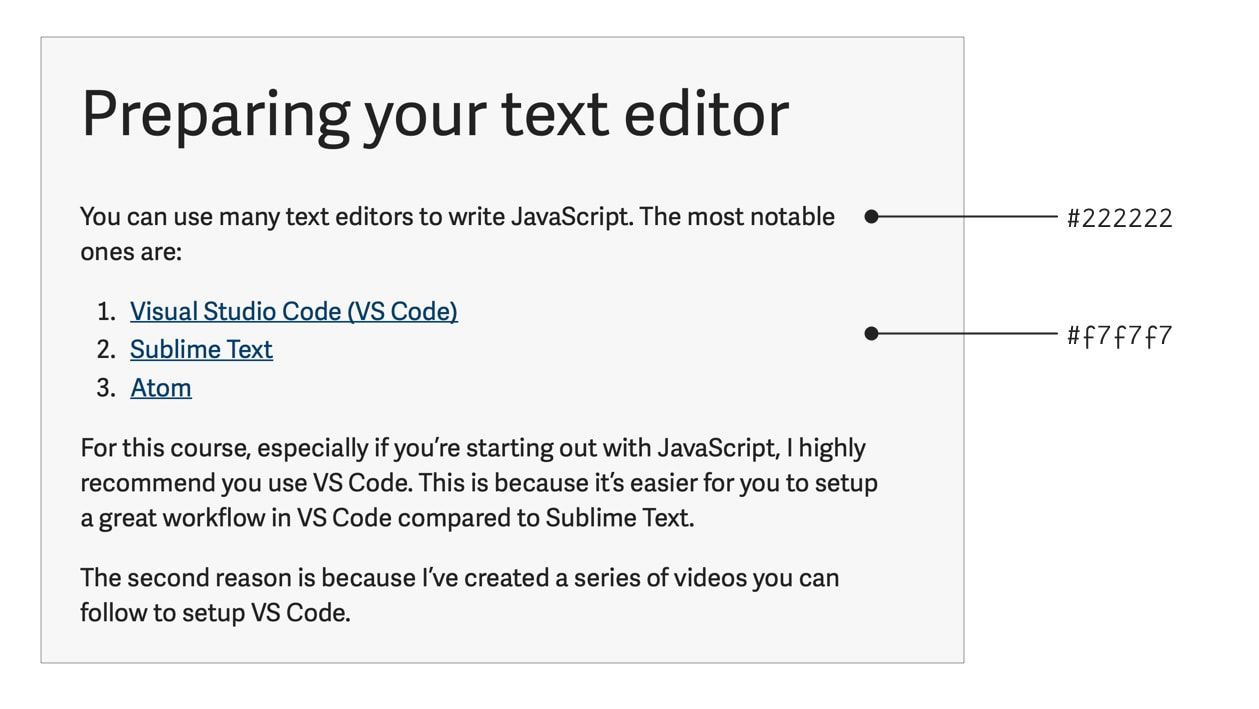Viewport: 1259px width, 709px height.
Task: Click the round dot pointing to #222222
Action: click(x=871, y=216)
